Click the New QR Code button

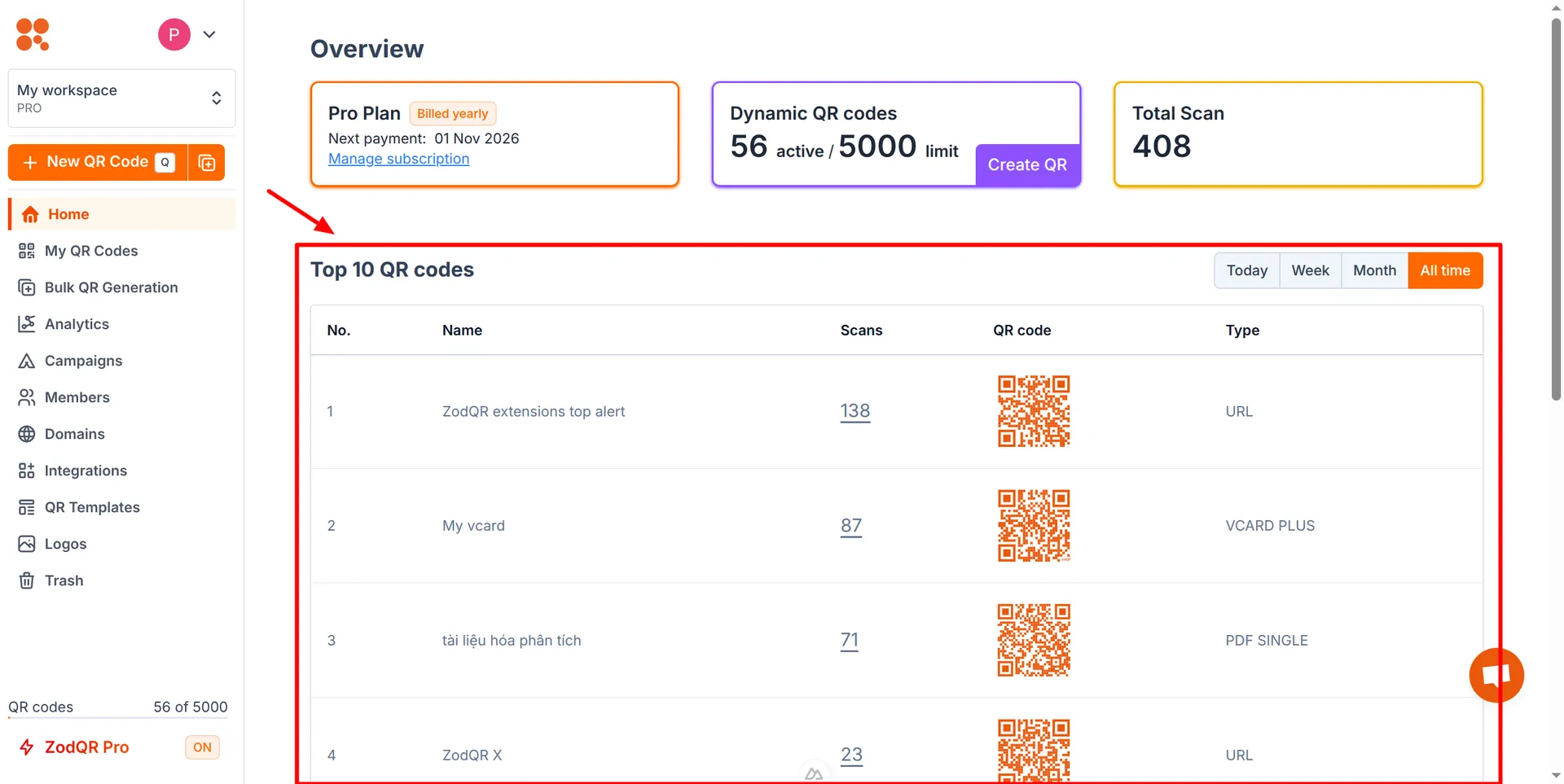(98, 162)
